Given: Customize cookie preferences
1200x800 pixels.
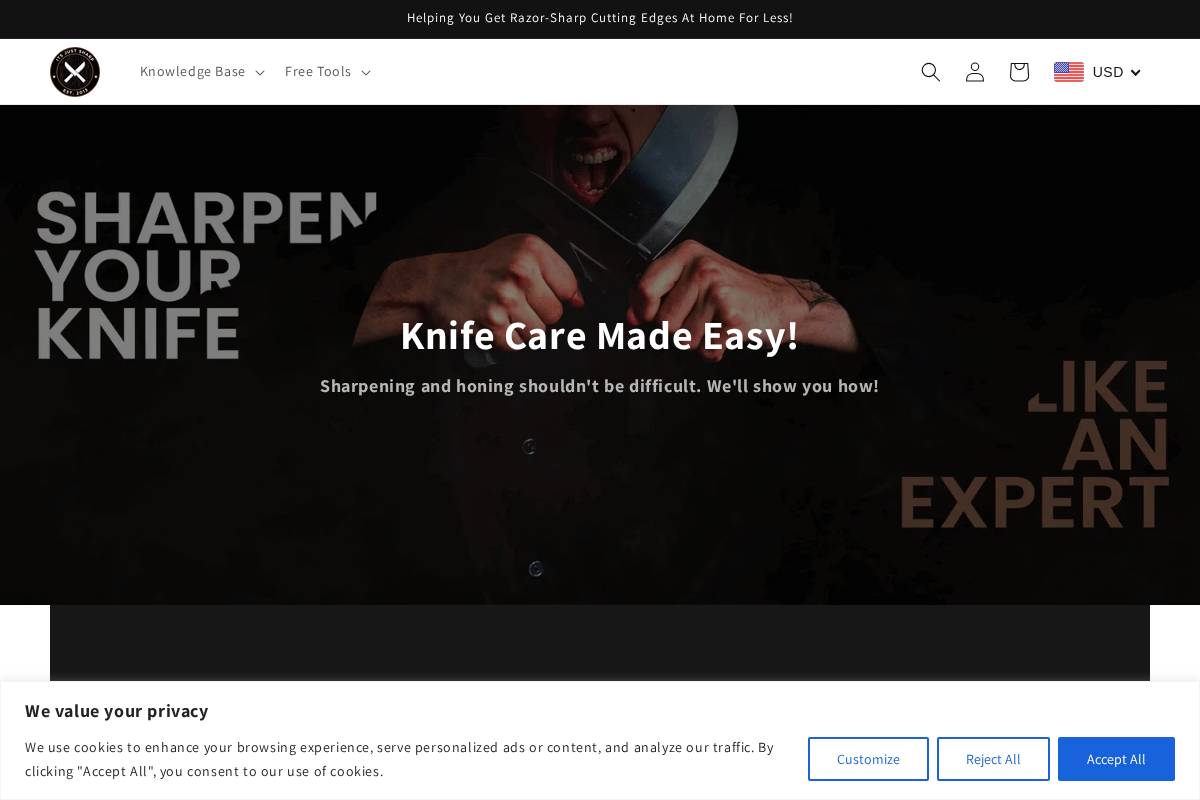Looking at the screenshot, I should click(x=868, y=759).
